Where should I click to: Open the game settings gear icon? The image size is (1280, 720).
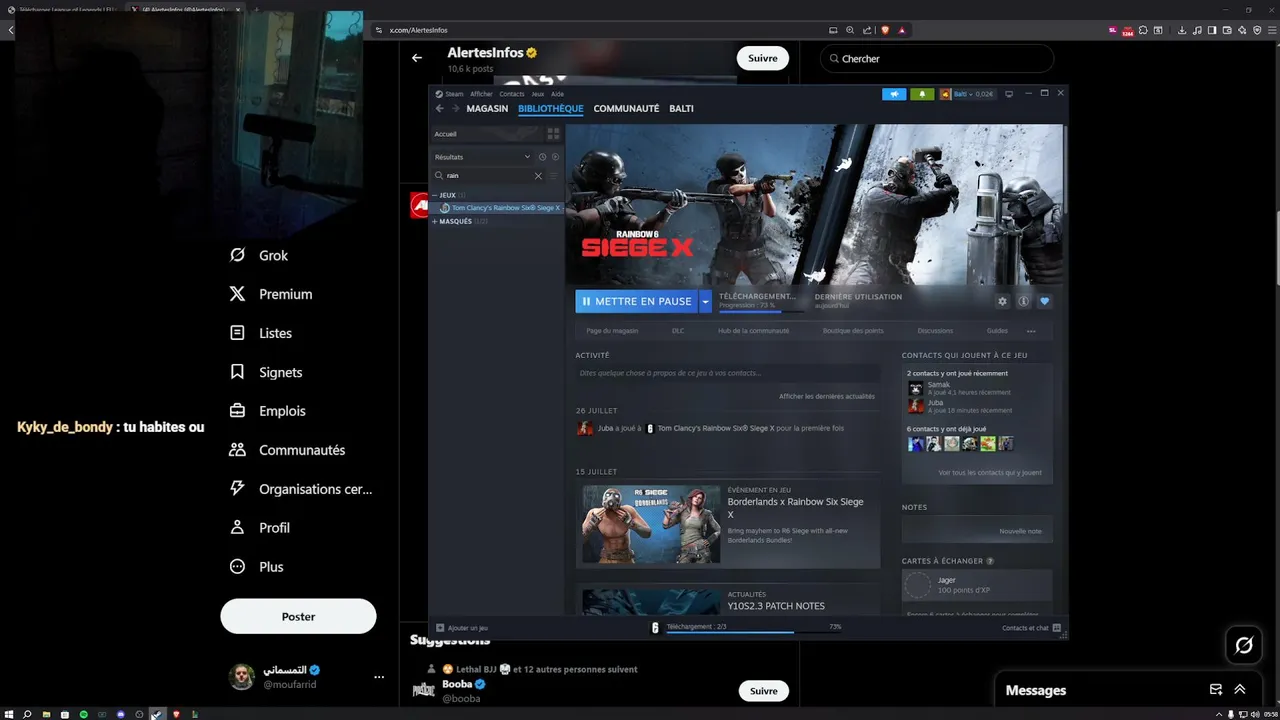pos(1003,301)
